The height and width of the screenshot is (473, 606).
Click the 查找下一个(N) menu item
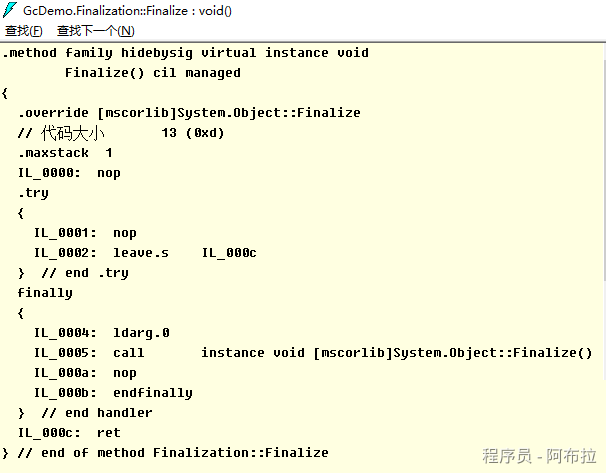(96, 31)
